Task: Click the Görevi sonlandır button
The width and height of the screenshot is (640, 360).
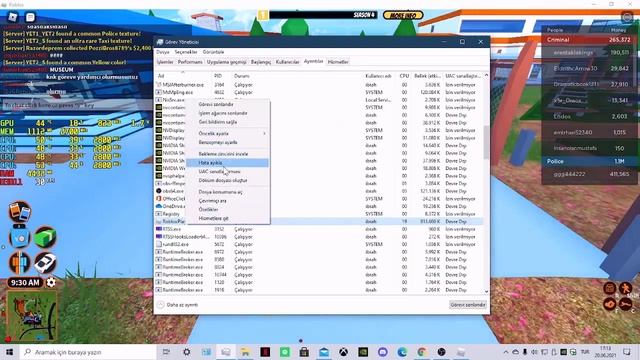Action: 468,305
